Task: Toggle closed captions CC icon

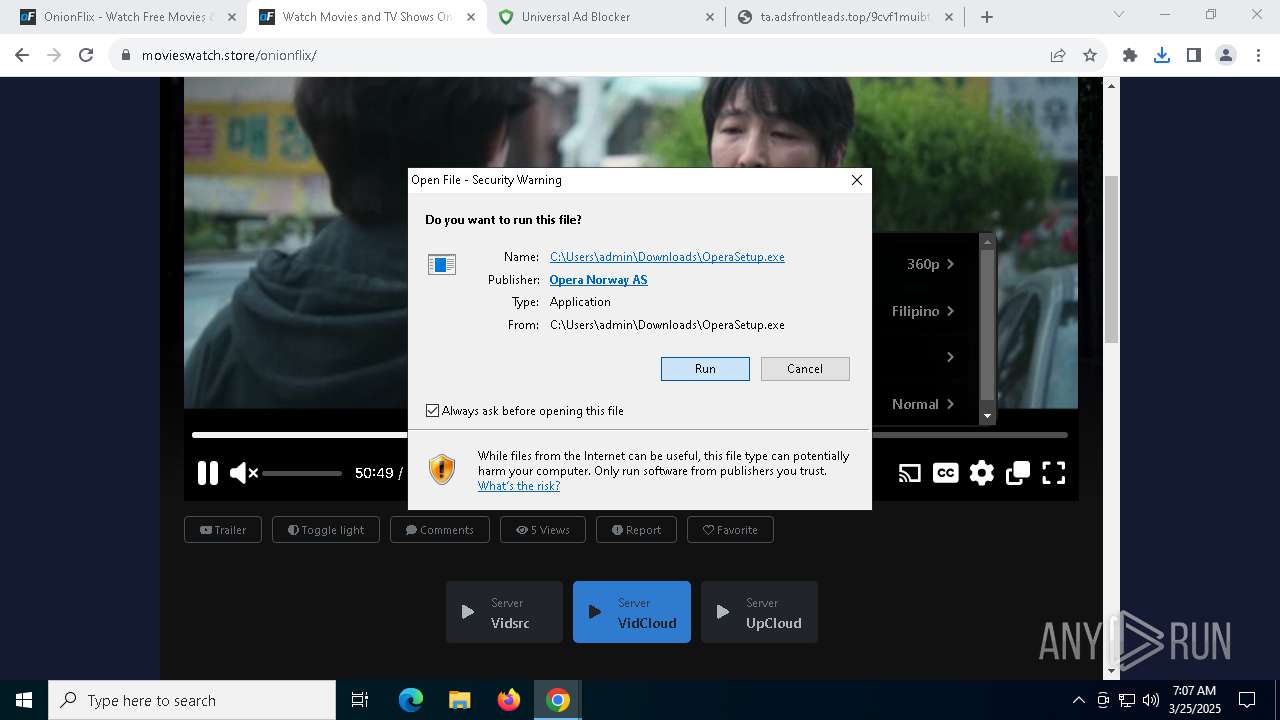Action: pyautogui.click(x=945, y=473)
